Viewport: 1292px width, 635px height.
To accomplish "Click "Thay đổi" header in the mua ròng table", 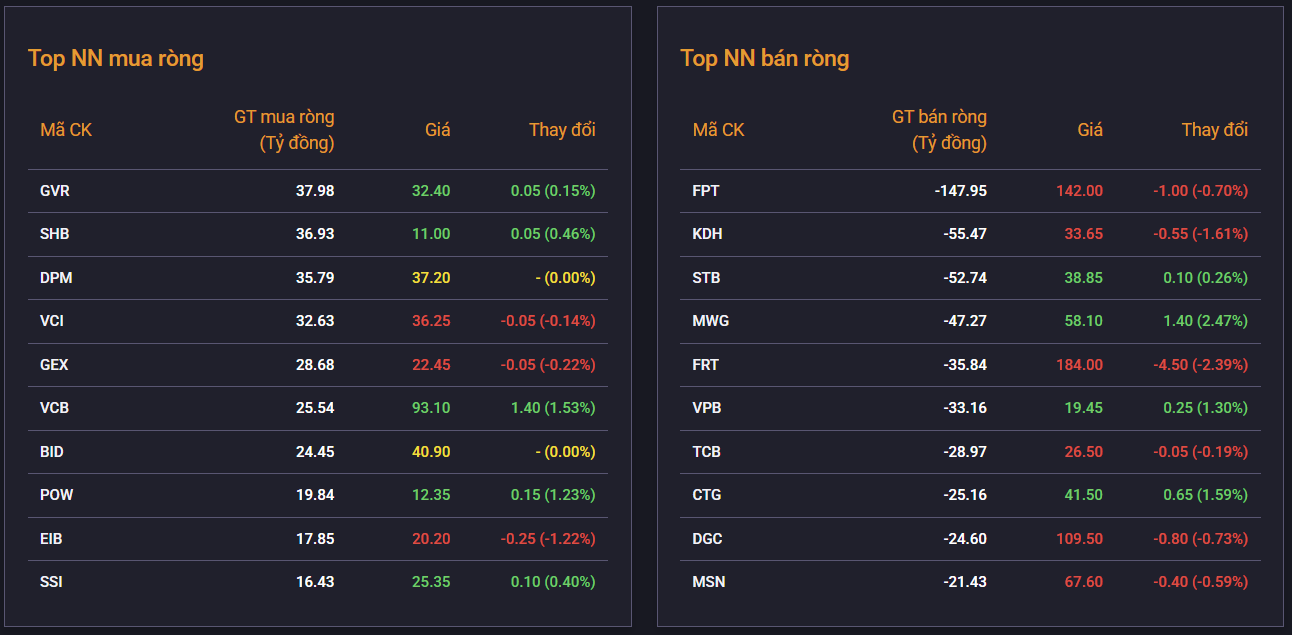I will [562, 130].
